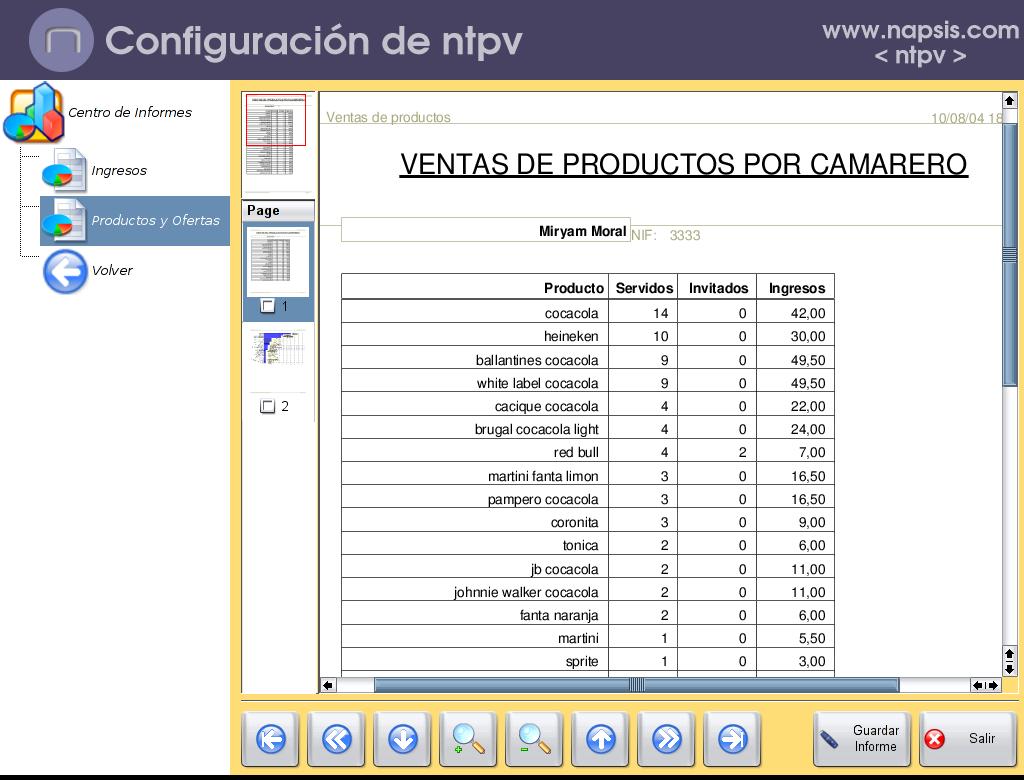Select Productos y Ofertas report section
This screenshot has width=1024, height=780.
tap(154, 221)
